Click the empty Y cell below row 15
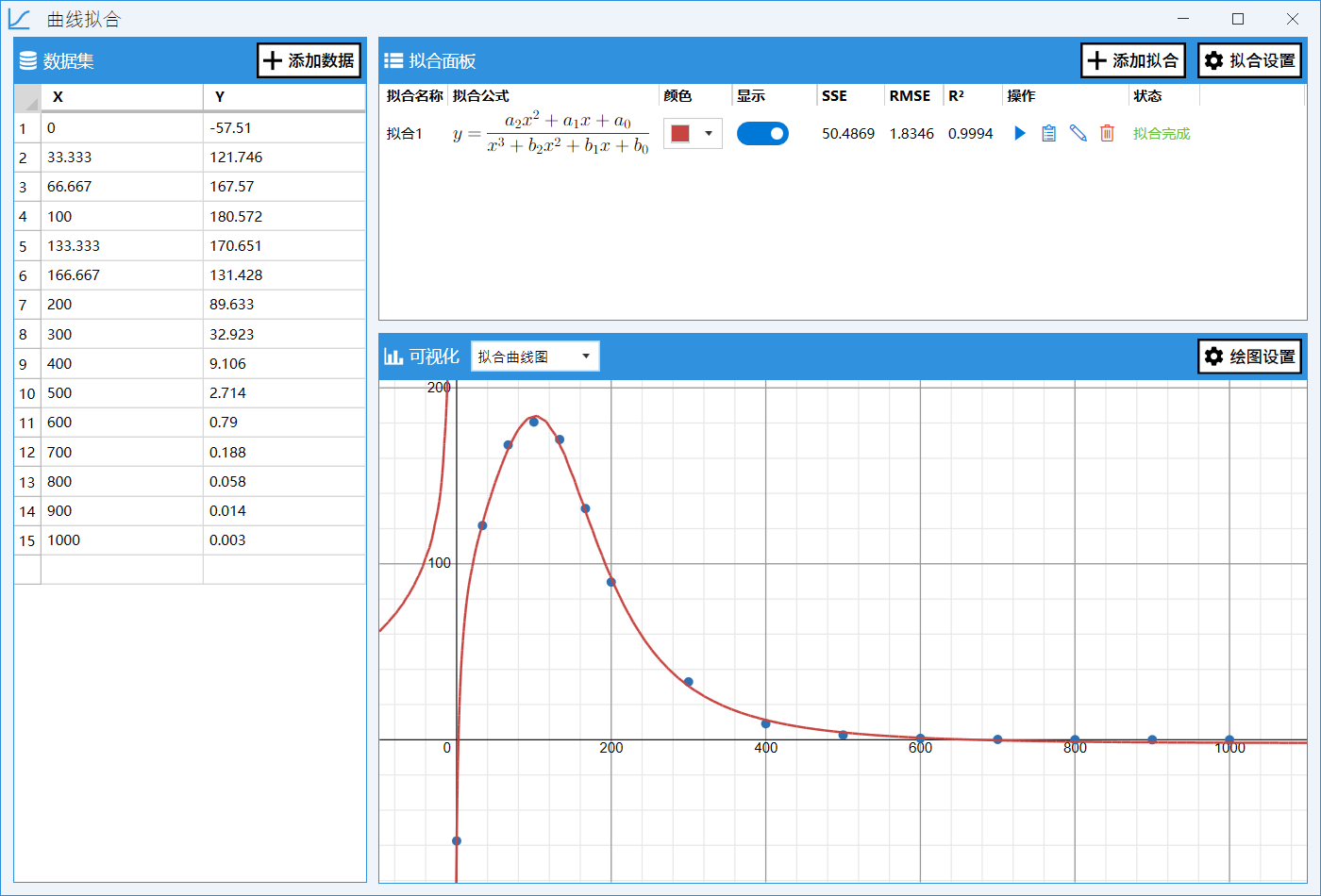 pyautogui.click(x=284, y=570)
